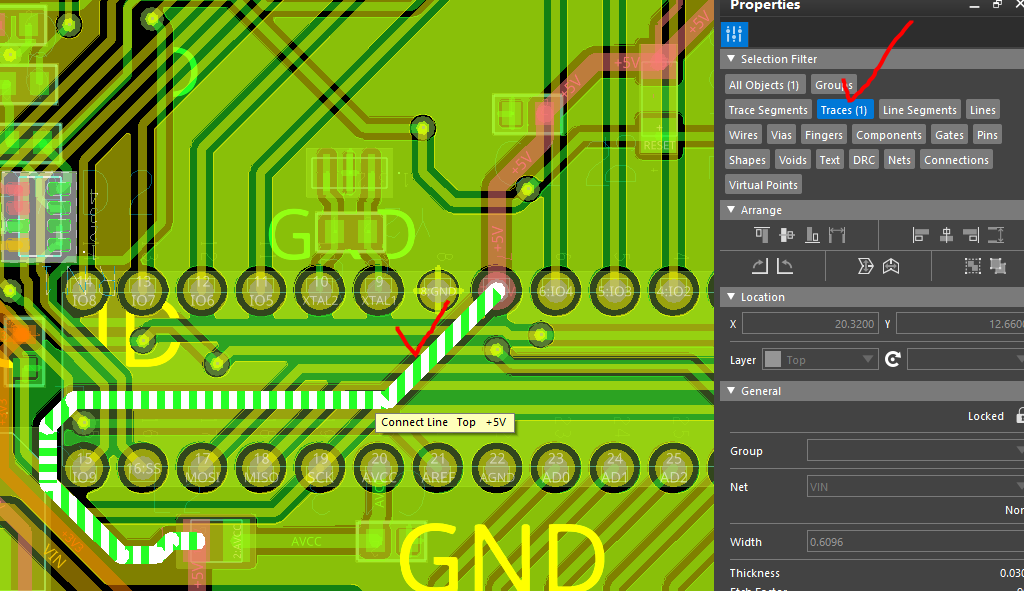Toggle the All Objects (1) filter
1024x591 pixels.
coord(764,85)
